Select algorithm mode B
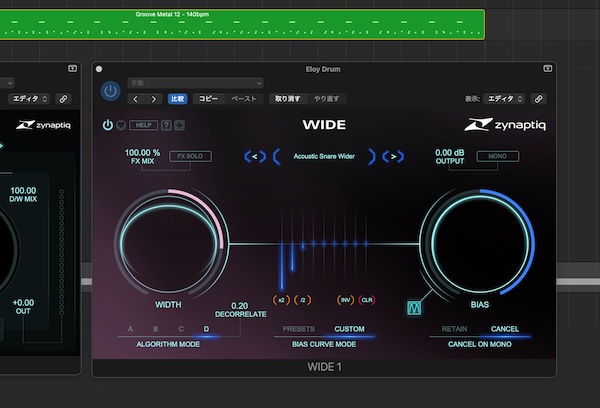The image size is (600, 408). point(156,329)
